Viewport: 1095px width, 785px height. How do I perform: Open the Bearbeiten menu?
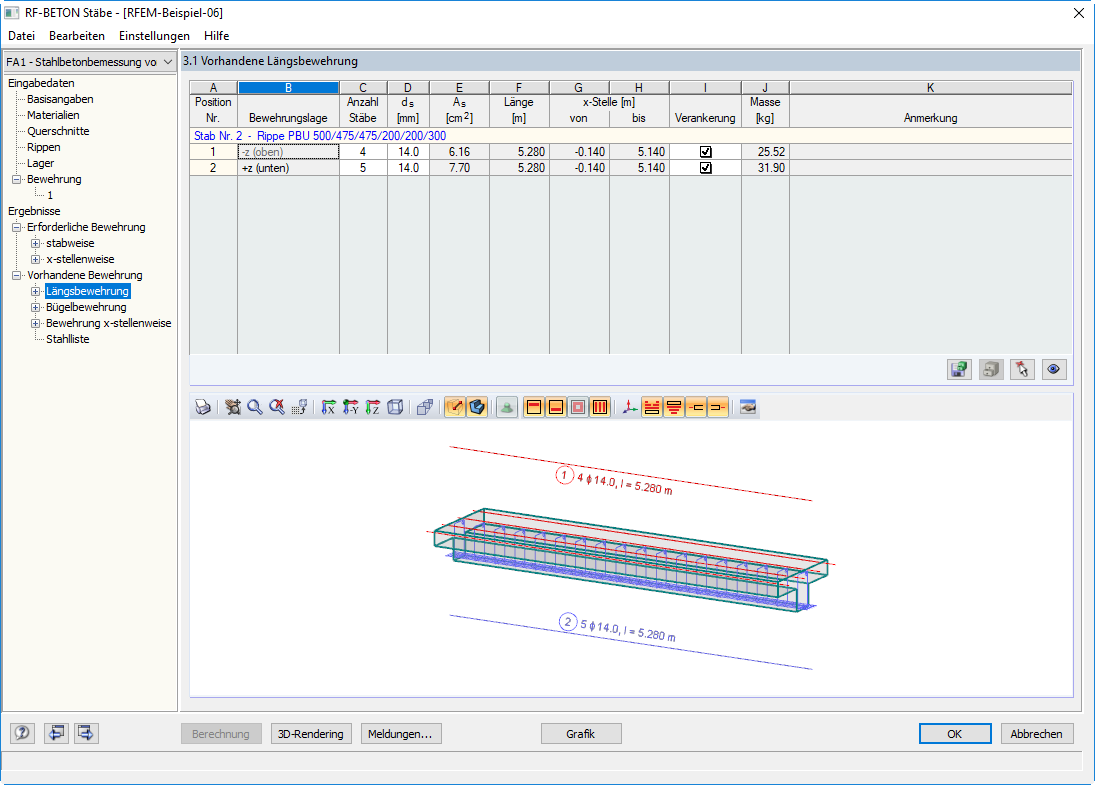[77, 36]
